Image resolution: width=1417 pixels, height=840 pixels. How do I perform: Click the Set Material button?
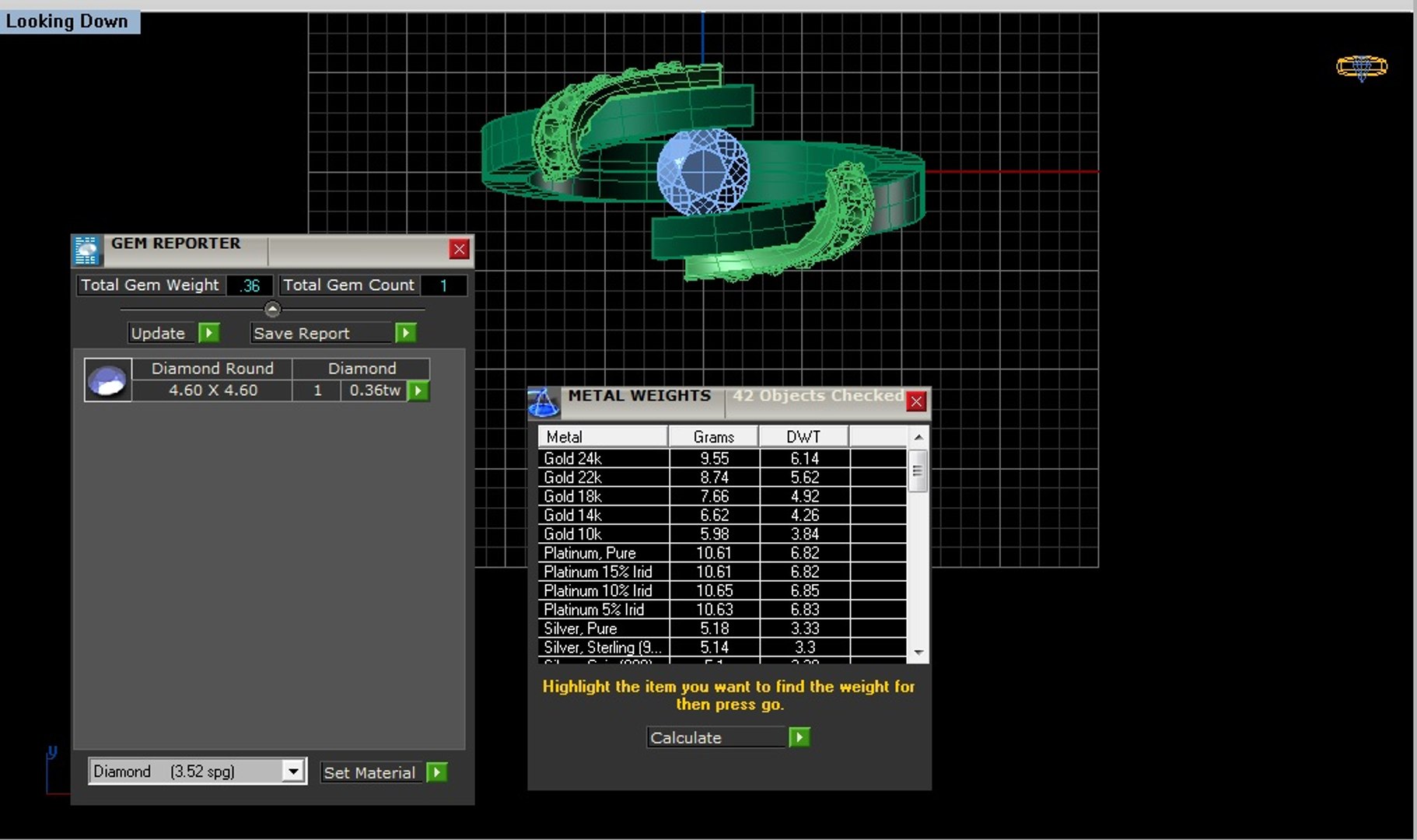pyautogui.click(x=372, y=772)
